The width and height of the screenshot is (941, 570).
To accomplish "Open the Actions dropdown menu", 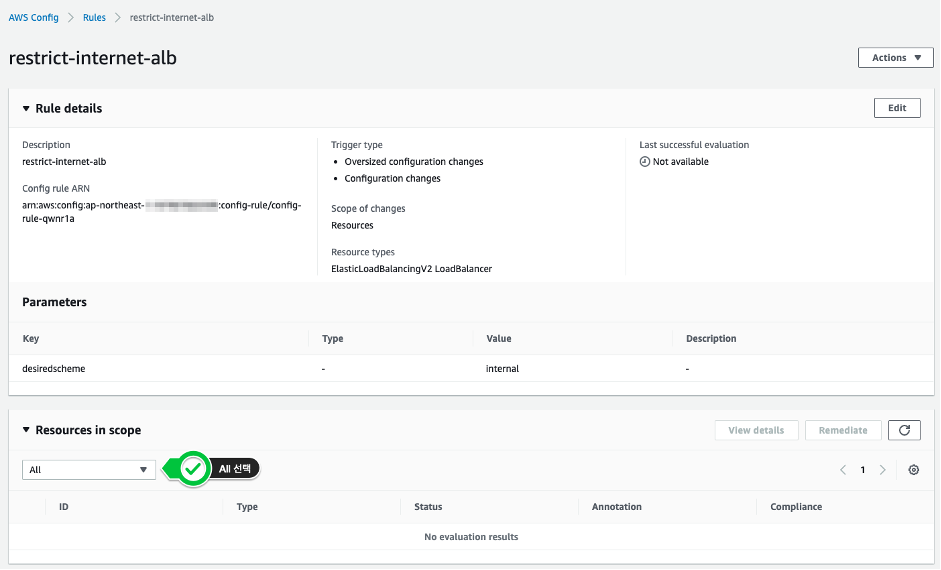I will pos(895,58).
